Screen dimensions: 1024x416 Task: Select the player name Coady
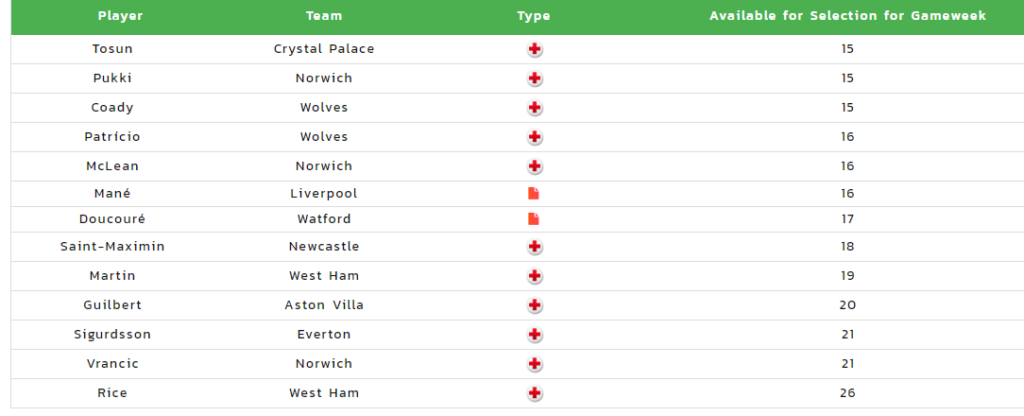click(x=112, y=107)
